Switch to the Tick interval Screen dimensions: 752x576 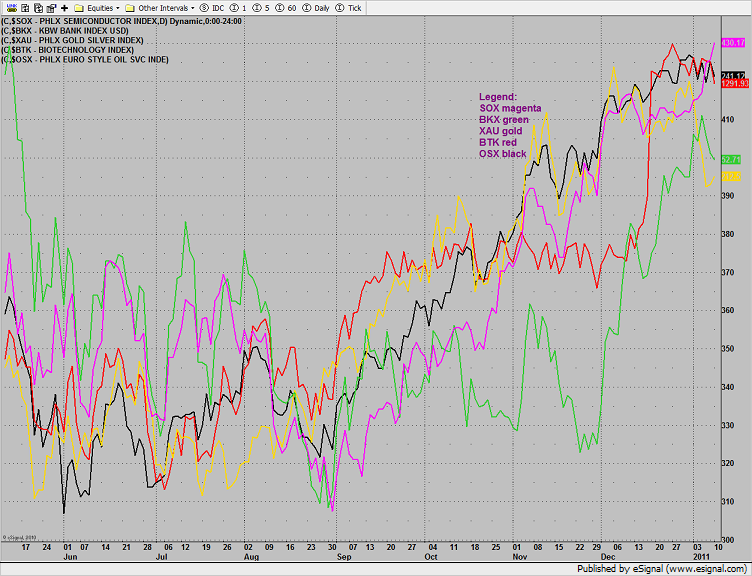coord(348,8)
